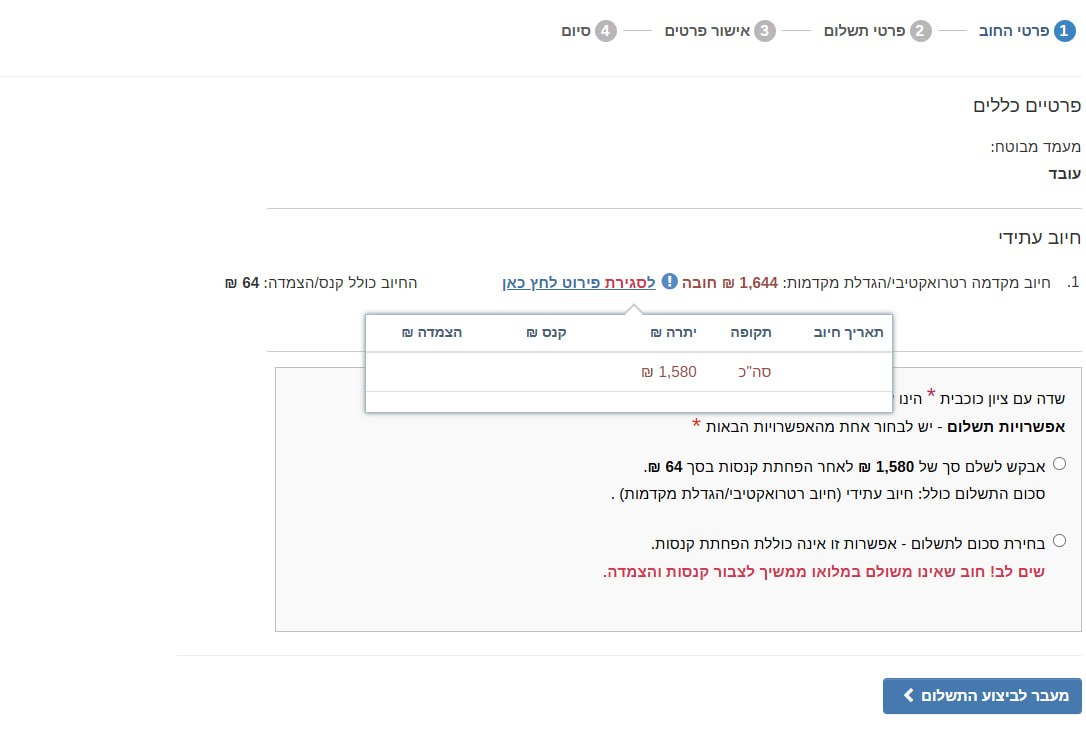The height and width of the screenshot is (755, 1086).
Task: Click יתרה ₪ column header
Action: [673, 332]
